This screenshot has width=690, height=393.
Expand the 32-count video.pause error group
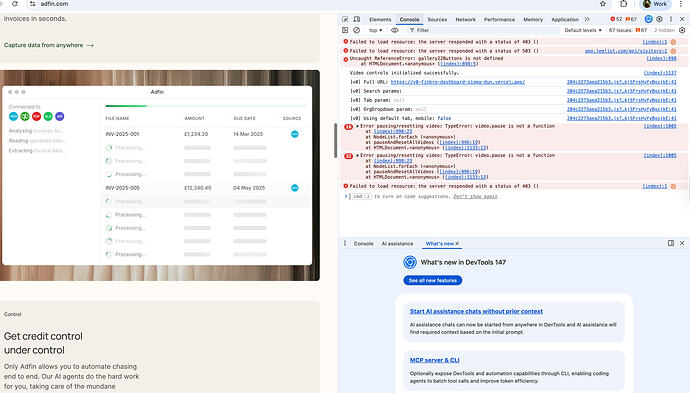pos(358,156)
